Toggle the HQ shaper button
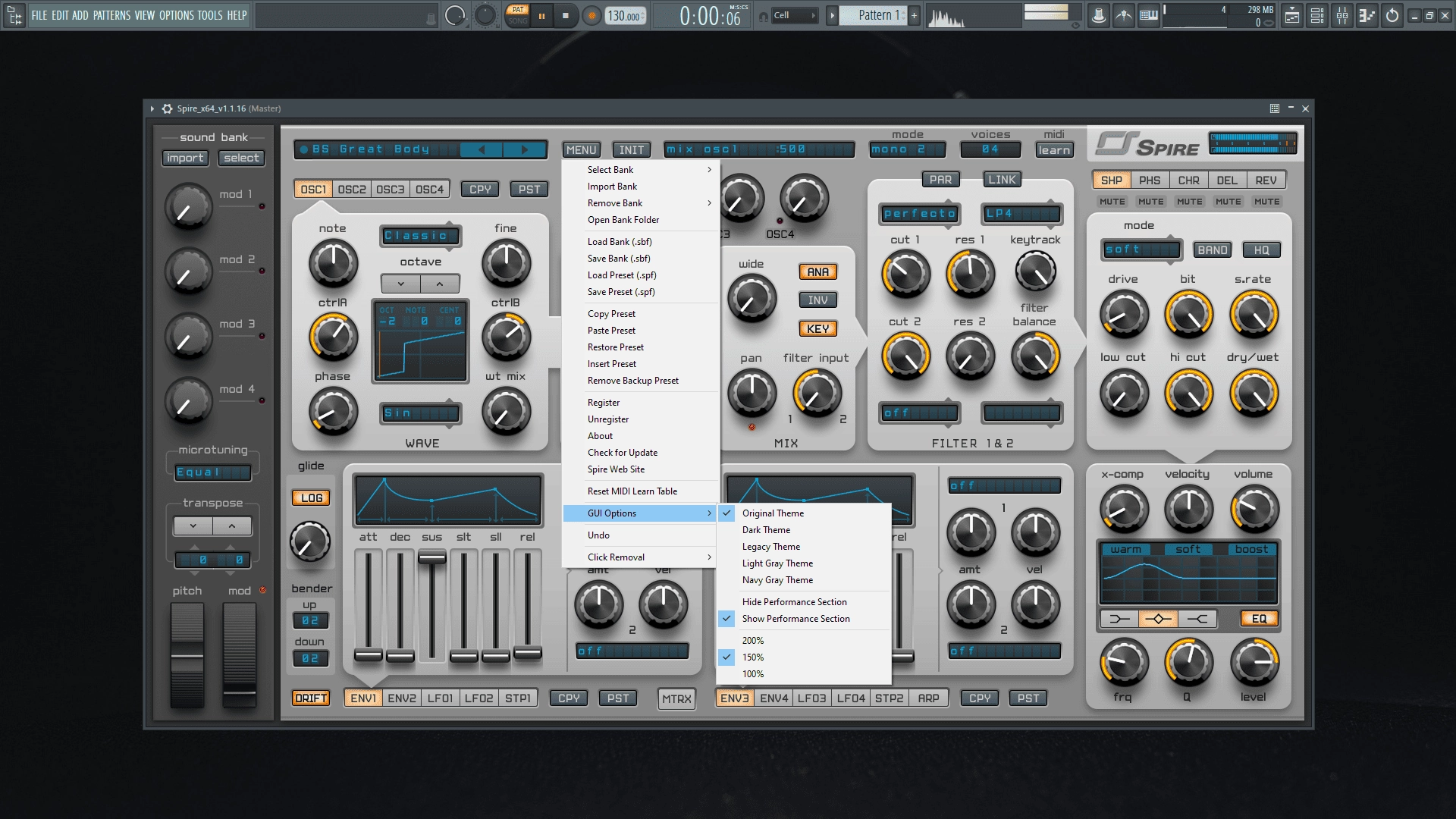Image resolution: width=1456 pixels, height=819 pixels. click(x=1261, y=249)
